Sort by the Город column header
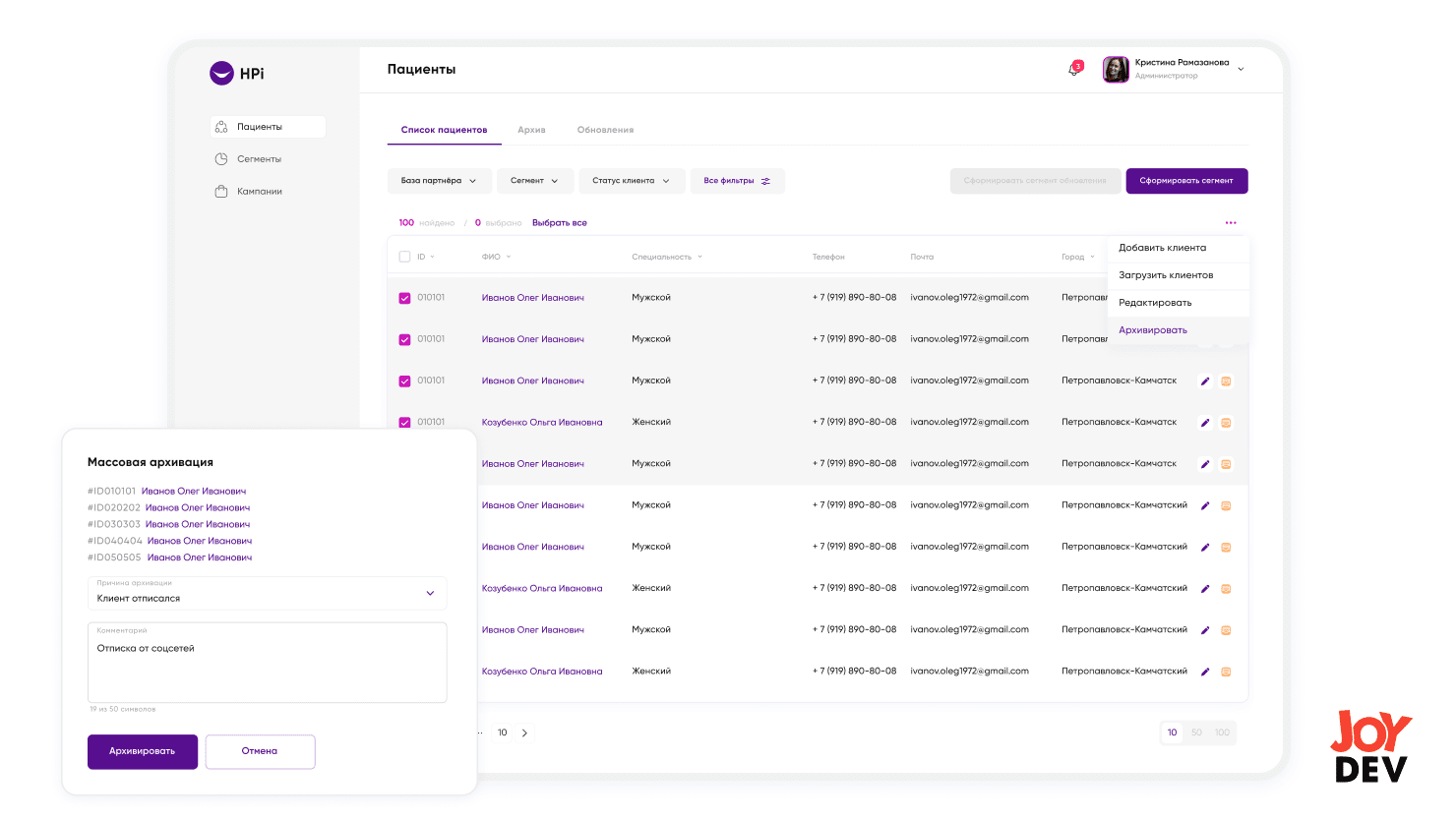The height and width of the screenshot is (820, 1456). 1077,257
